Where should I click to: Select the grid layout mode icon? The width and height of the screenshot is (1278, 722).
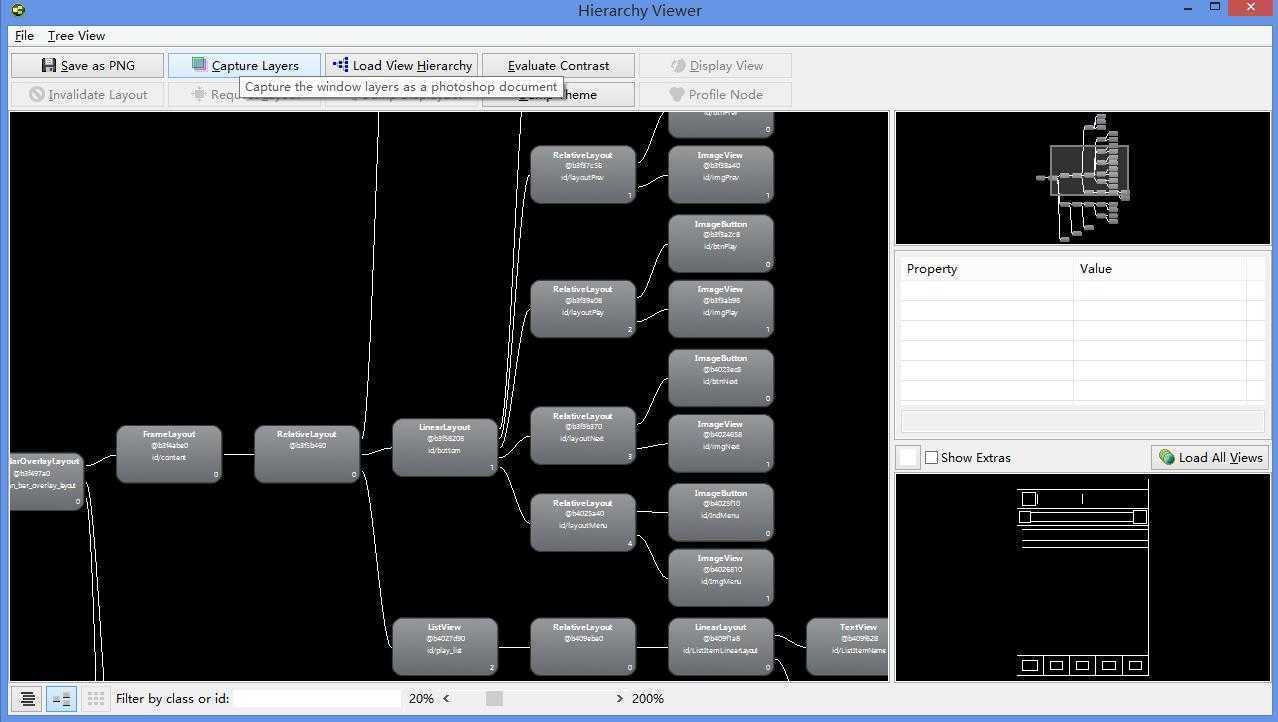click(95, 699)
